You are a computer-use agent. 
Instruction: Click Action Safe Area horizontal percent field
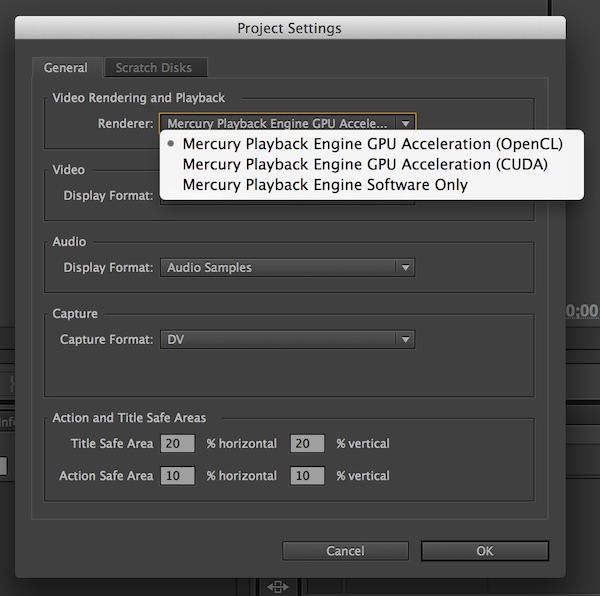pyautogui.click(x=178, y=475)
